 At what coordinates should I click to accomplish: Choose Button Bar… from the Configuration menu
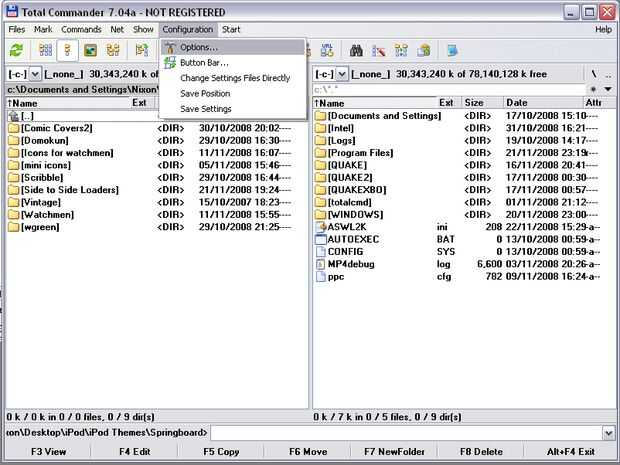pyautogui.click(x=232, y=63)
